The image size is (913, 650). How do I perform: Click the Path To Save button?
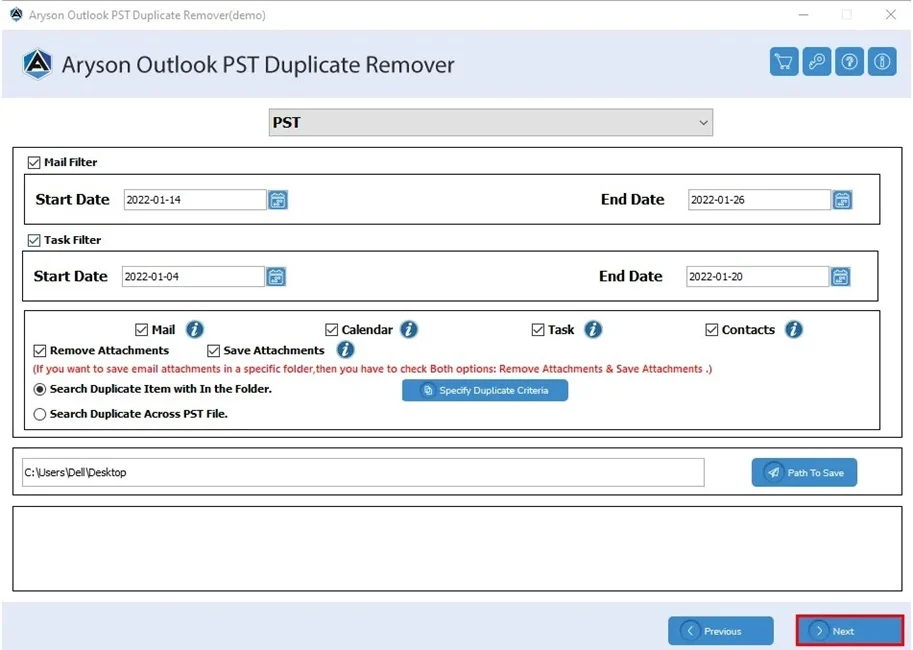tap(804, 472)
